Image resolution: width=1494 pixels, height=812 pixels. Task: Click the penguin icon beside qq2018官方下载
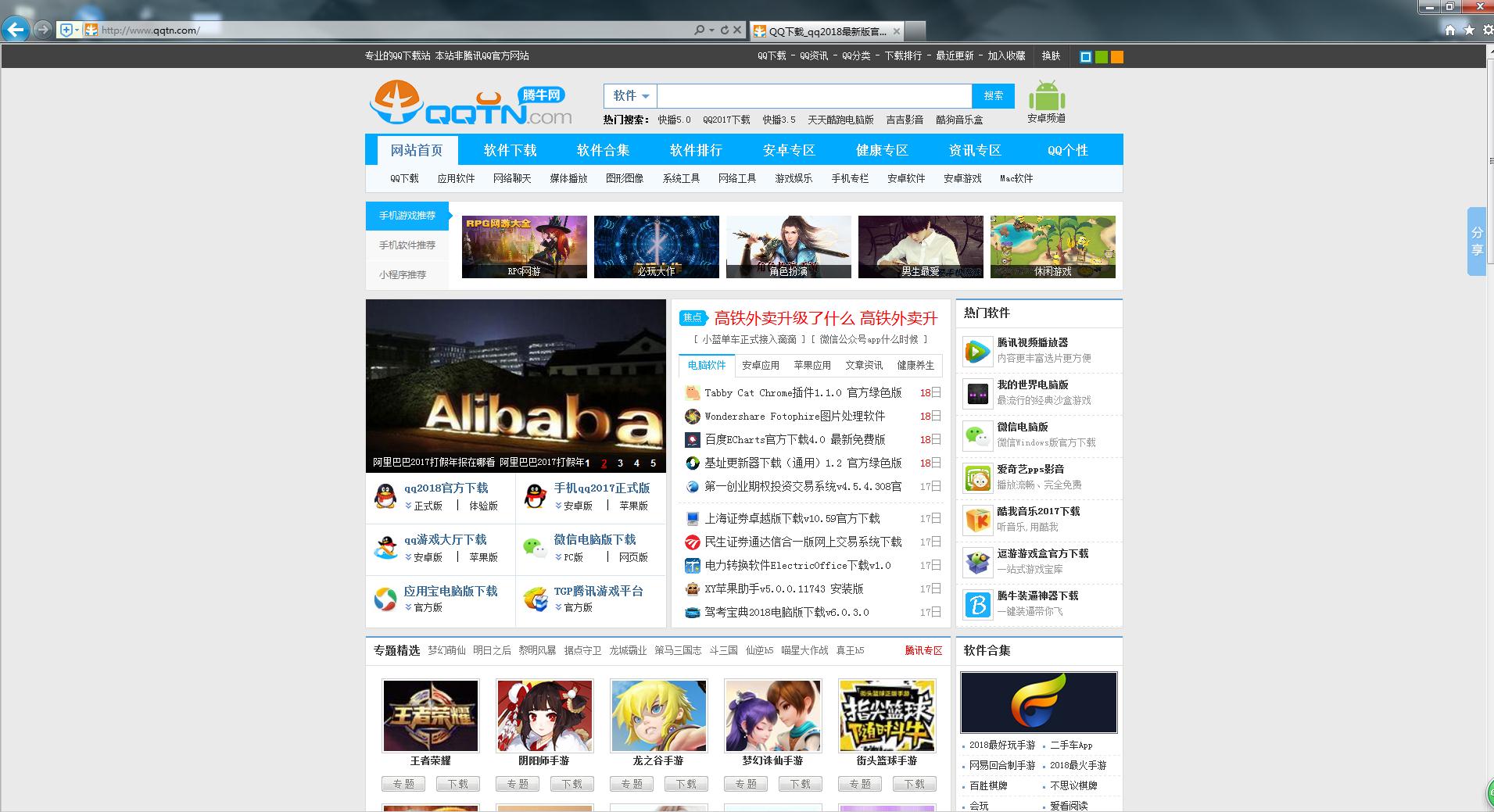[x=385, y=496]
